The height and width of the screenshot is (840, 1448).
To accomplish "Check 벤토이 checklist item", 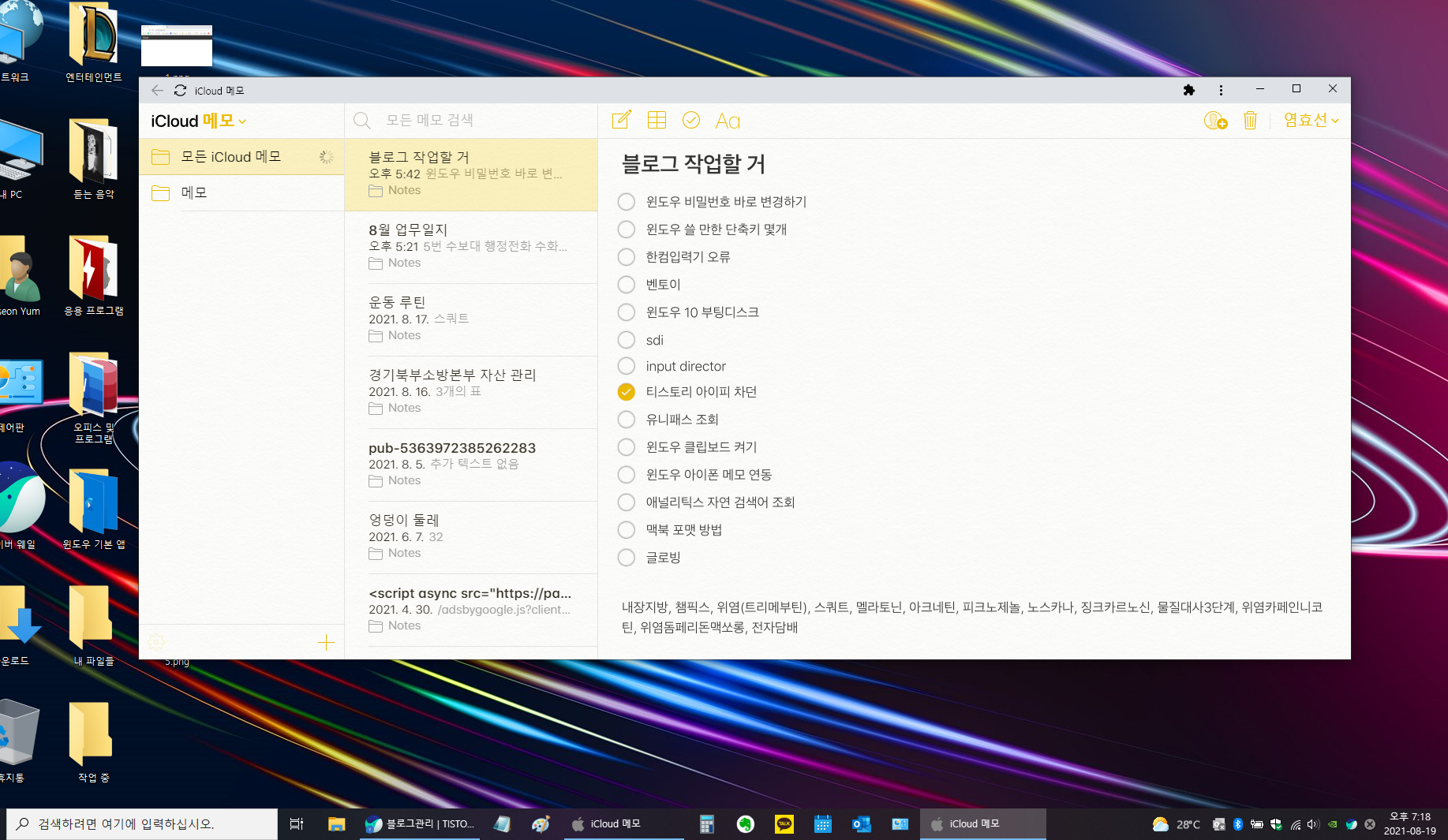I will point(626,285).
